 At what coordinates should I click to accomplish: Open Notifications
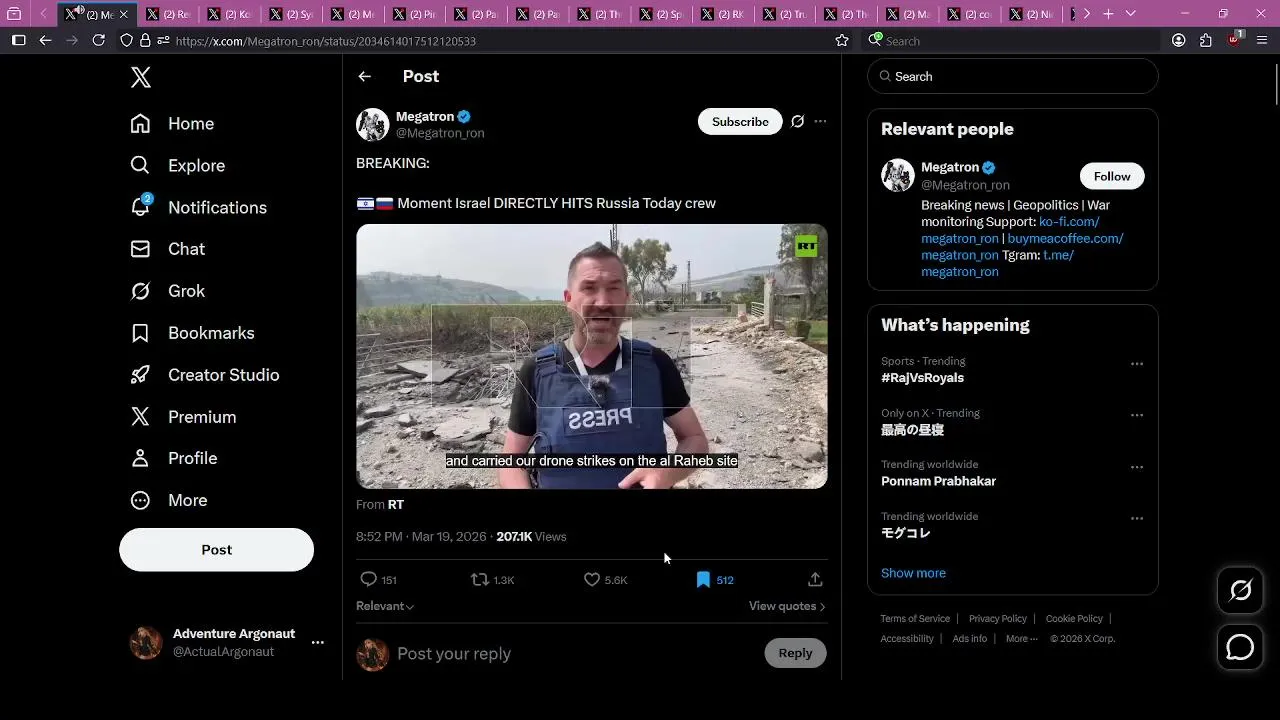click(x=199, y=208)
